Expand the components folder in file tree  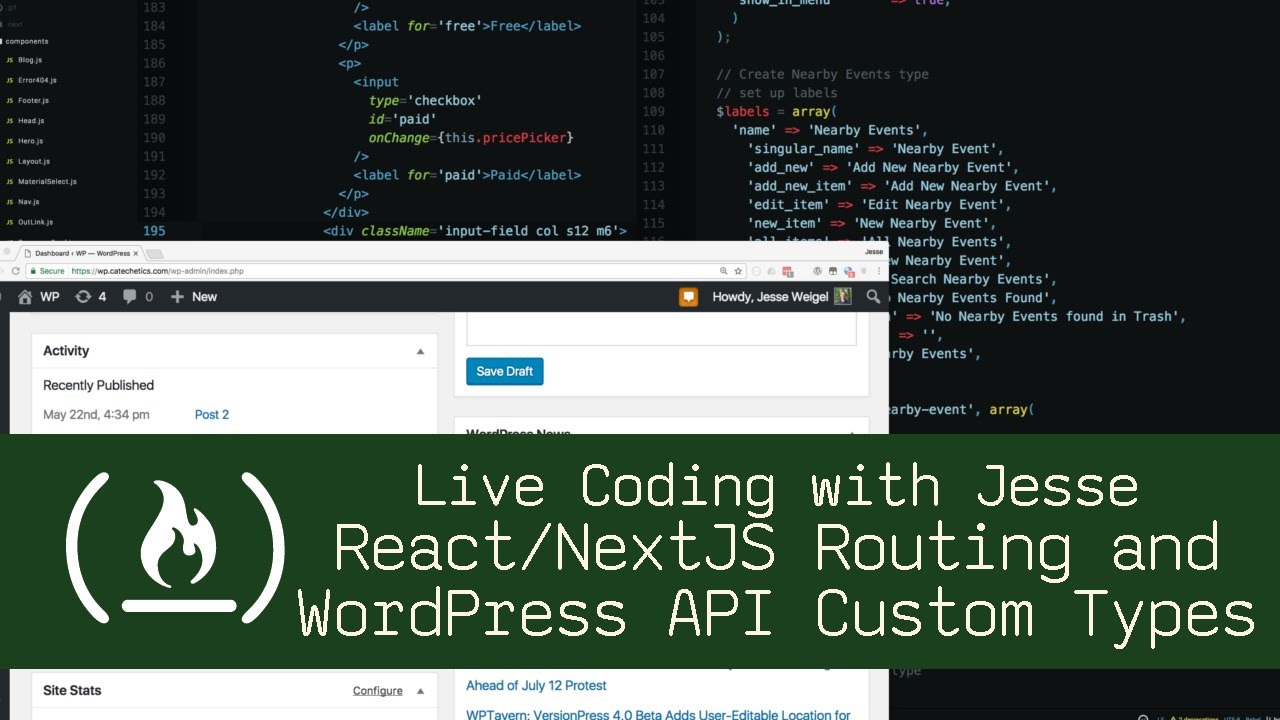click(x=26, y=41)
